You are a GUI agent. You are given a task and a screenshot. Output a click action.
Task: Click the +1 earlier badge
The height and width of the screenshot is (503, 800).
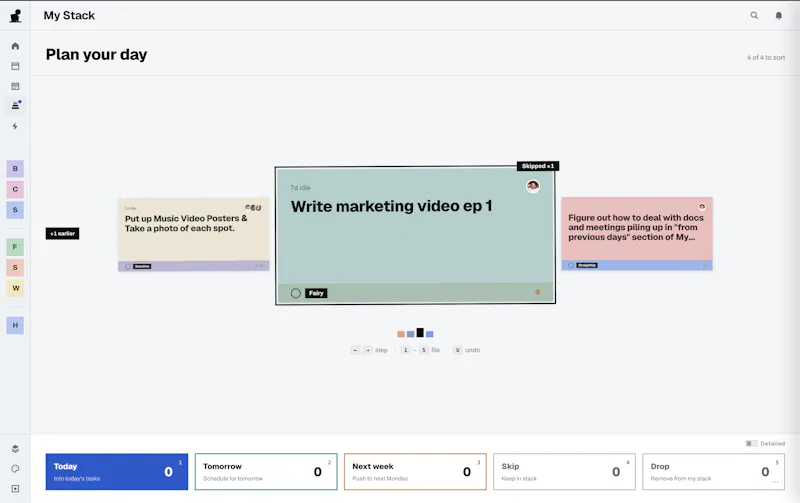62,234
